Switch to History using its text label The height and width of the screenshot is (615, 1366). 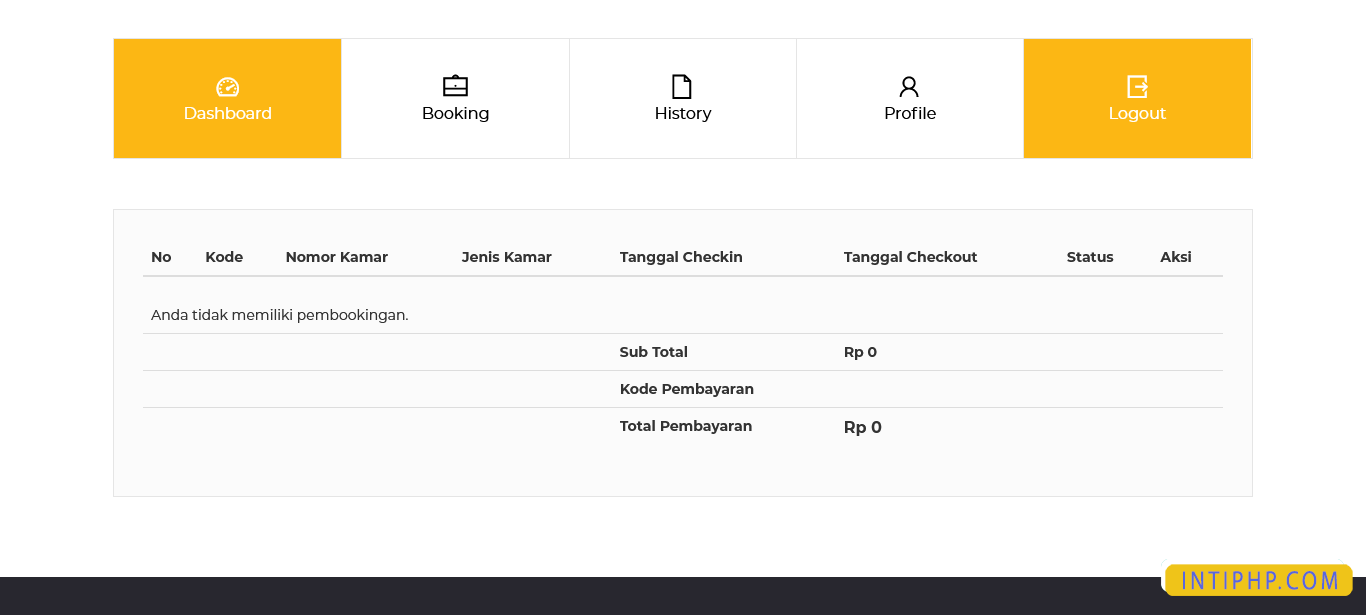coord(683,114)
